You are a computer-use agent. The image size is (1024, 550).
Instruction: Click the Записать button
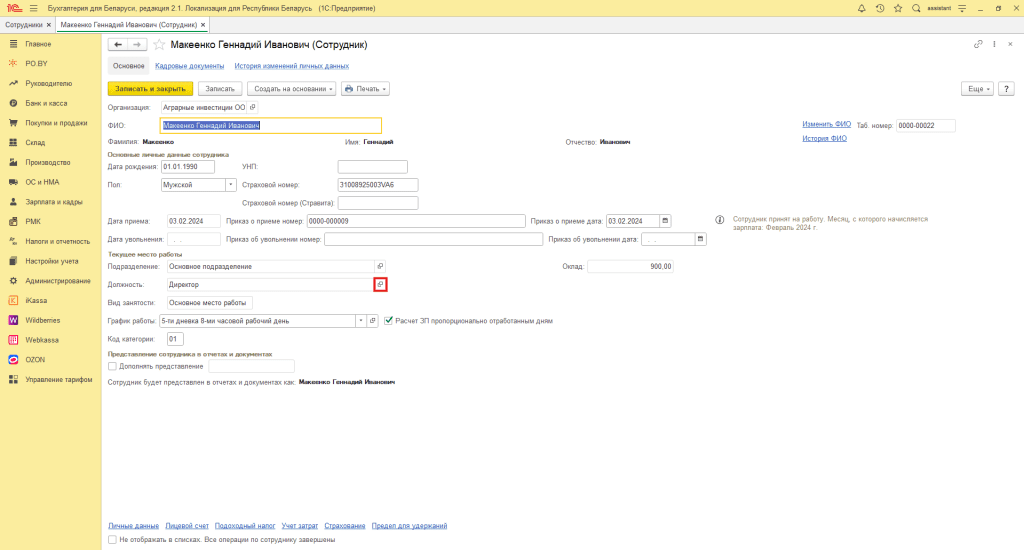(220, 89)
